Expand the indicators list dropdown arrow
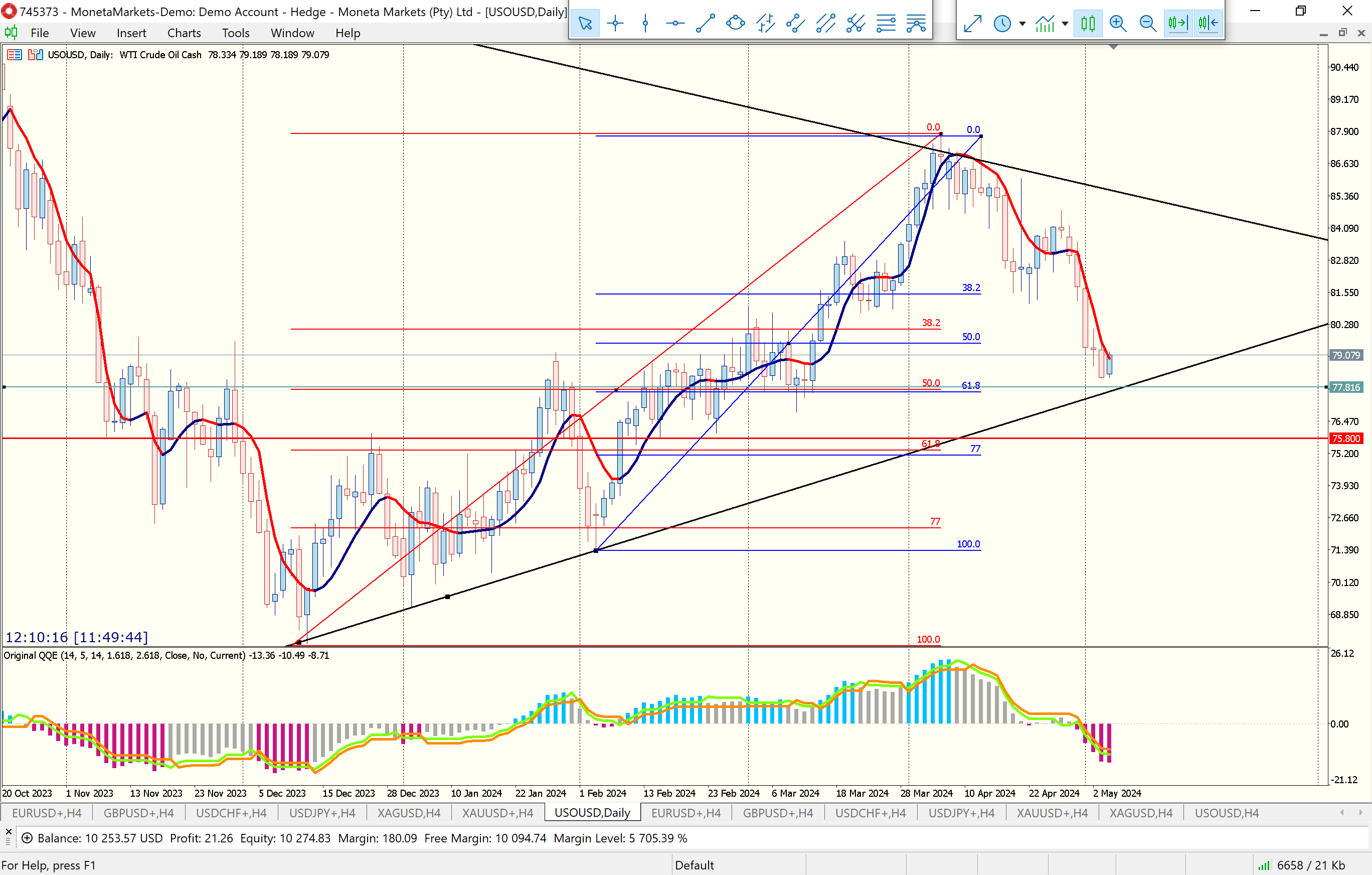The image size is (1372, 875). pyautogui.click(x=1065, y=24)
